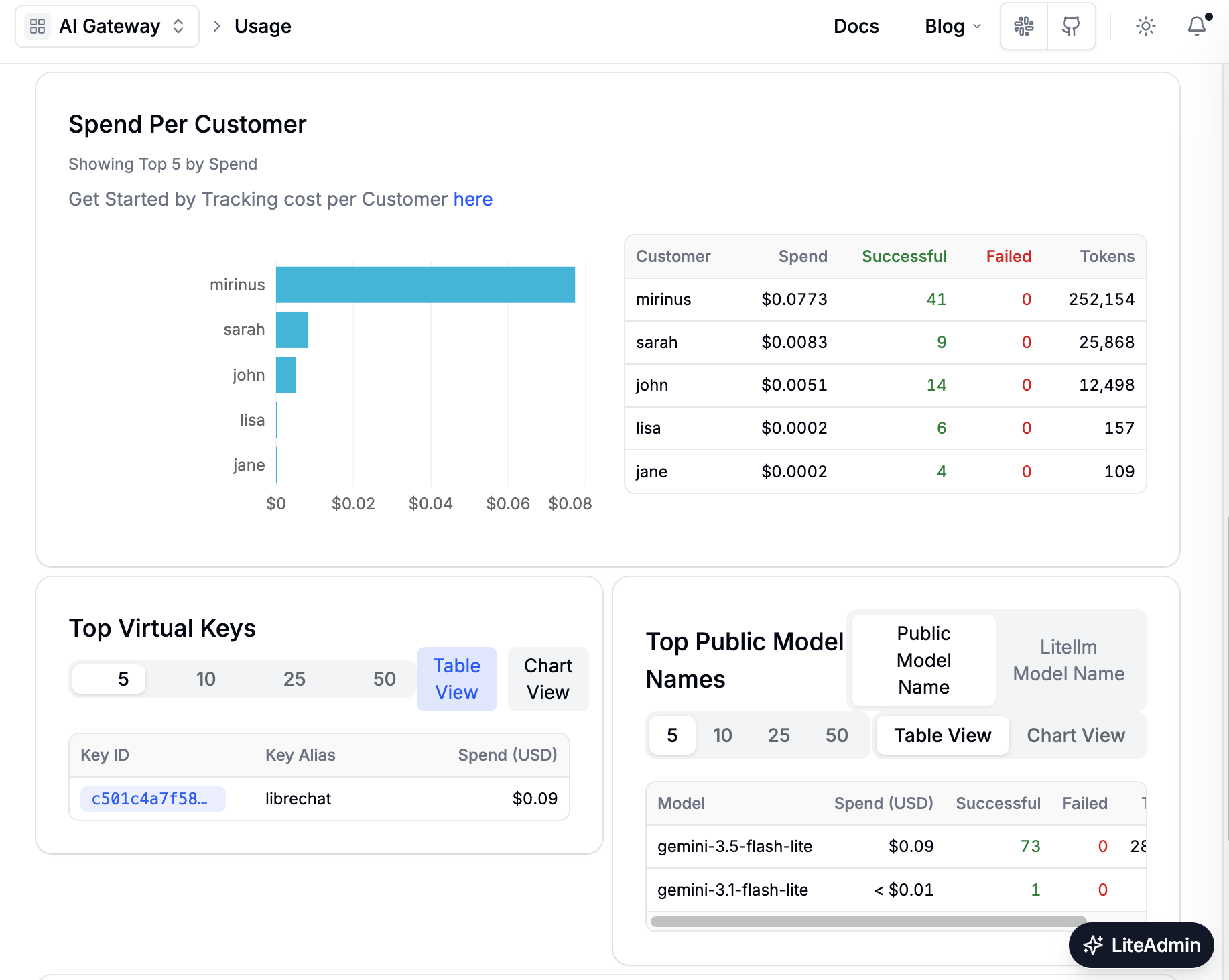Open the GitHub repository icon

[1071, 26]
